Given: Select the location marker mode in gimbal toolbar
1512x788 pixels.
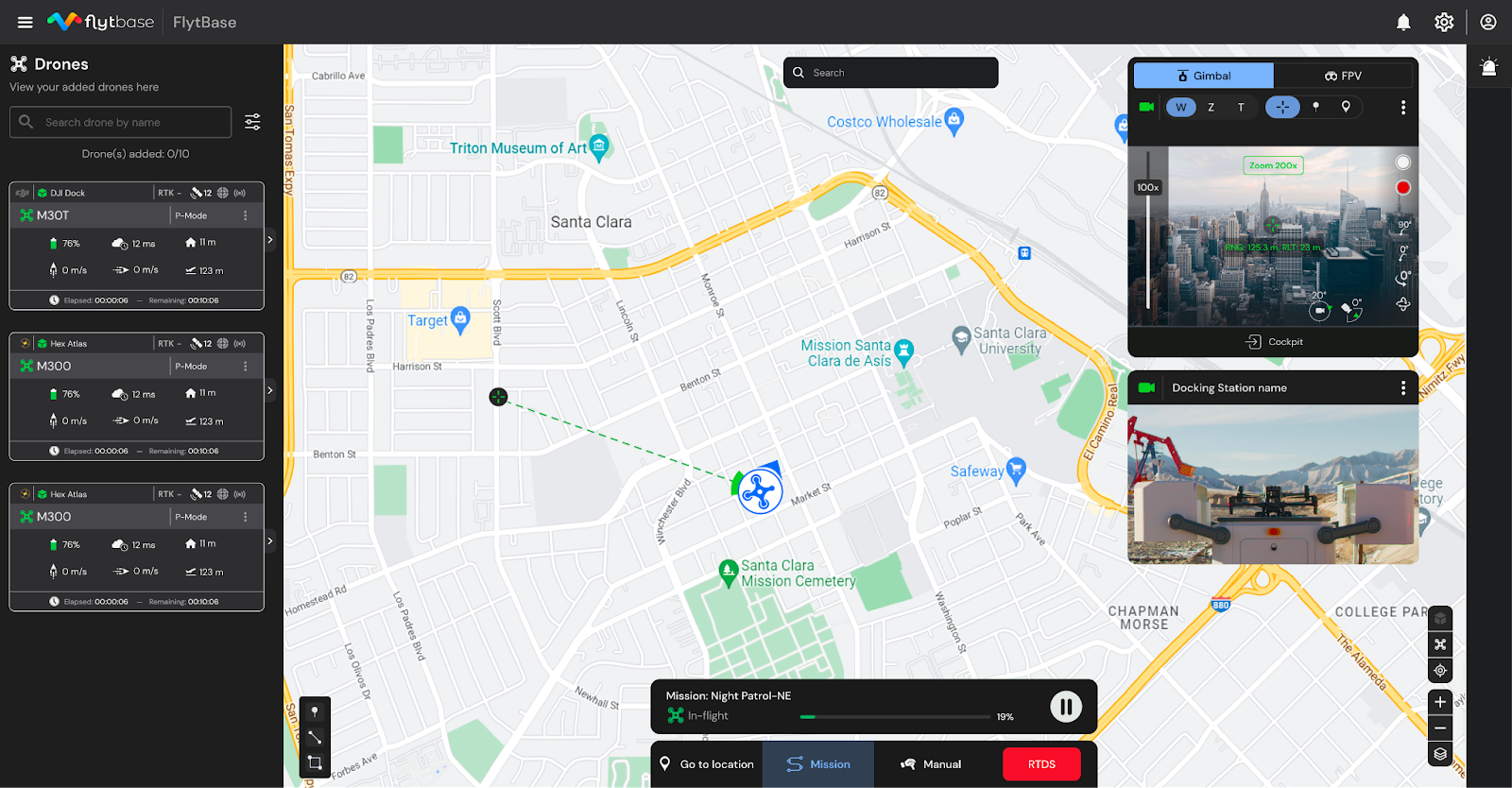Looking at the screenshot, I should tap(1346, 107).
